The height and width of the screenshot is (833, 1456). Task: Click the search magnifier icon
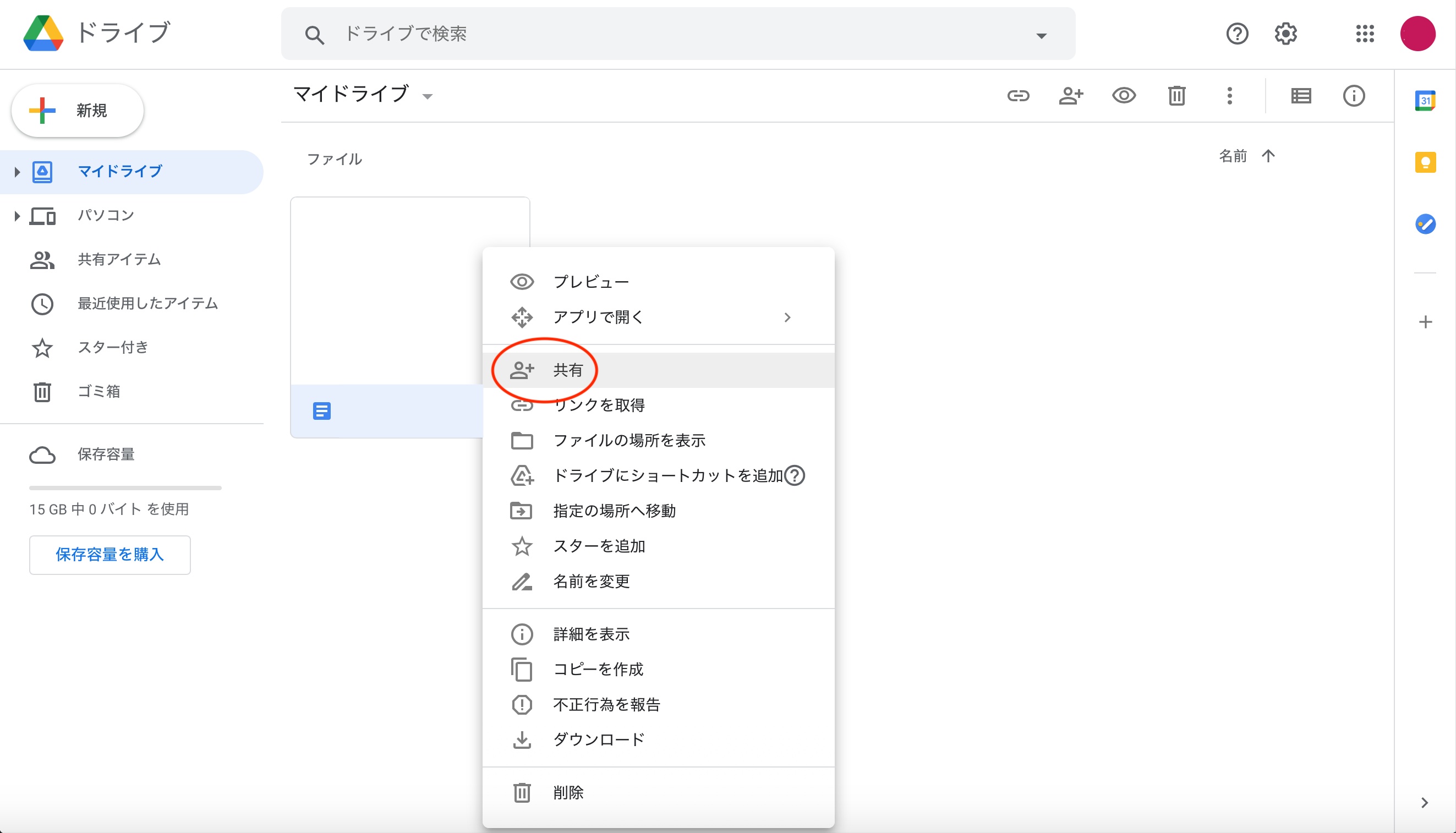314,35
